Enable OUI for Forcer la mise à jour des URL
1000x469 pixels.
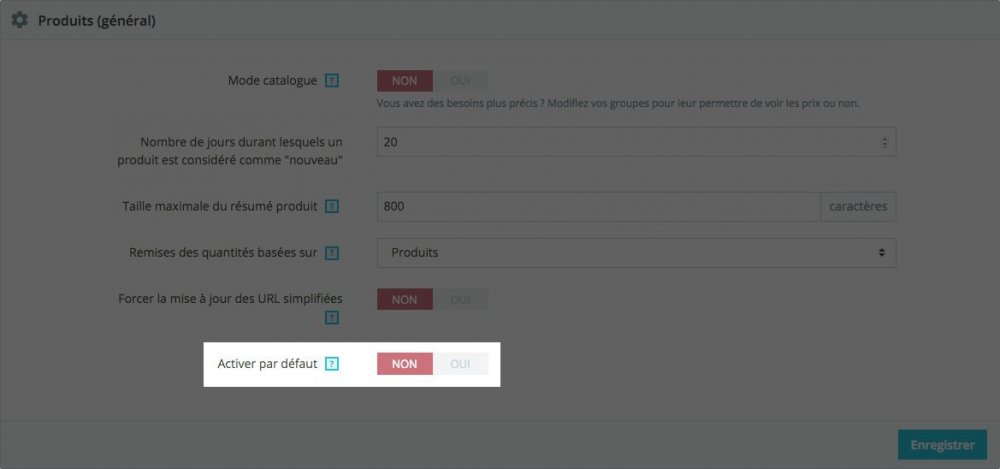[x=460, y=299]
